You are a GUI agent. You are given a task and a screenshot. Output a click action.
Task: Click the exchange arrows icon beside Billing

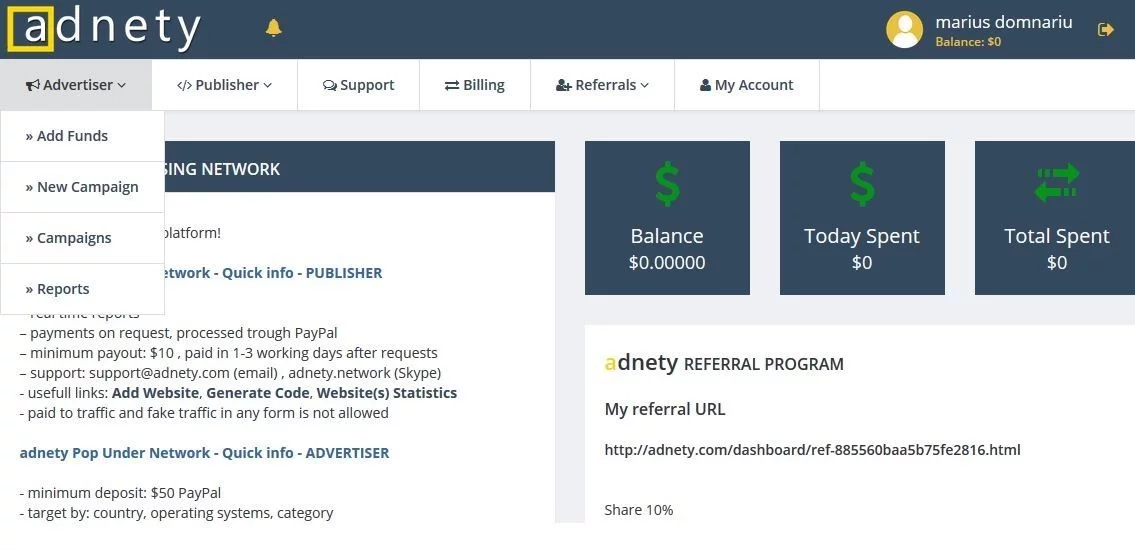(x=452, y=85)
